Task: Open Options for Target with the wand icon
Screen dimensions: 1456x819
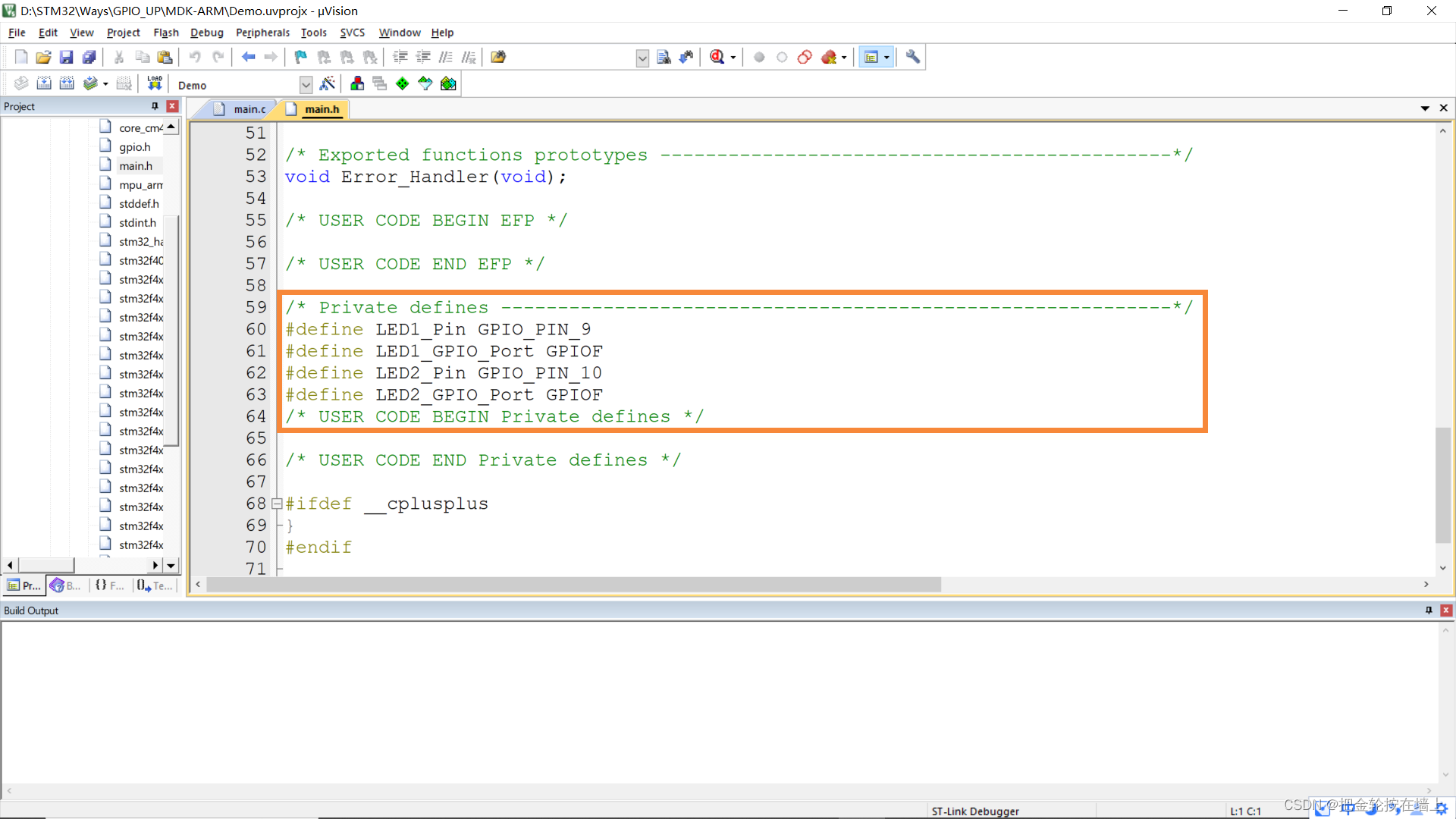Action: tap(328, 83)
